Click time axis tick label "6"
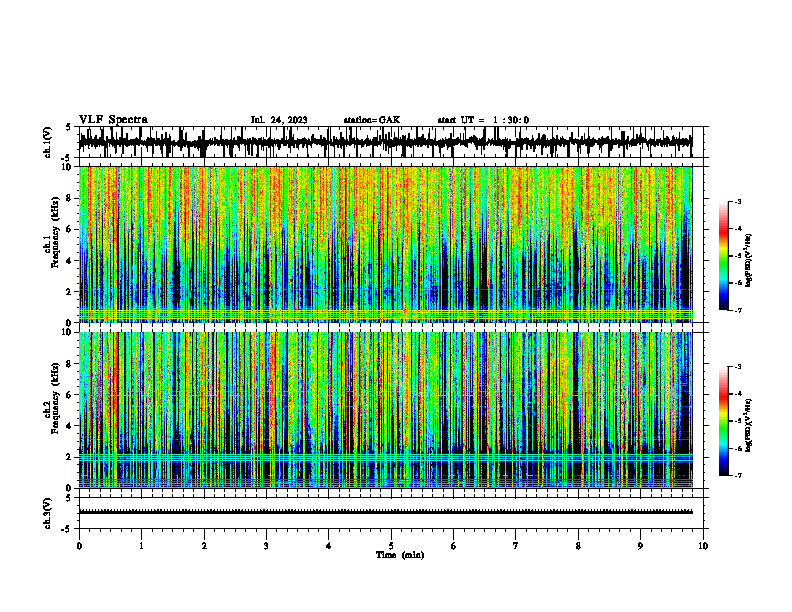This screenshot has height=612, width=792. tap(454, 546)
